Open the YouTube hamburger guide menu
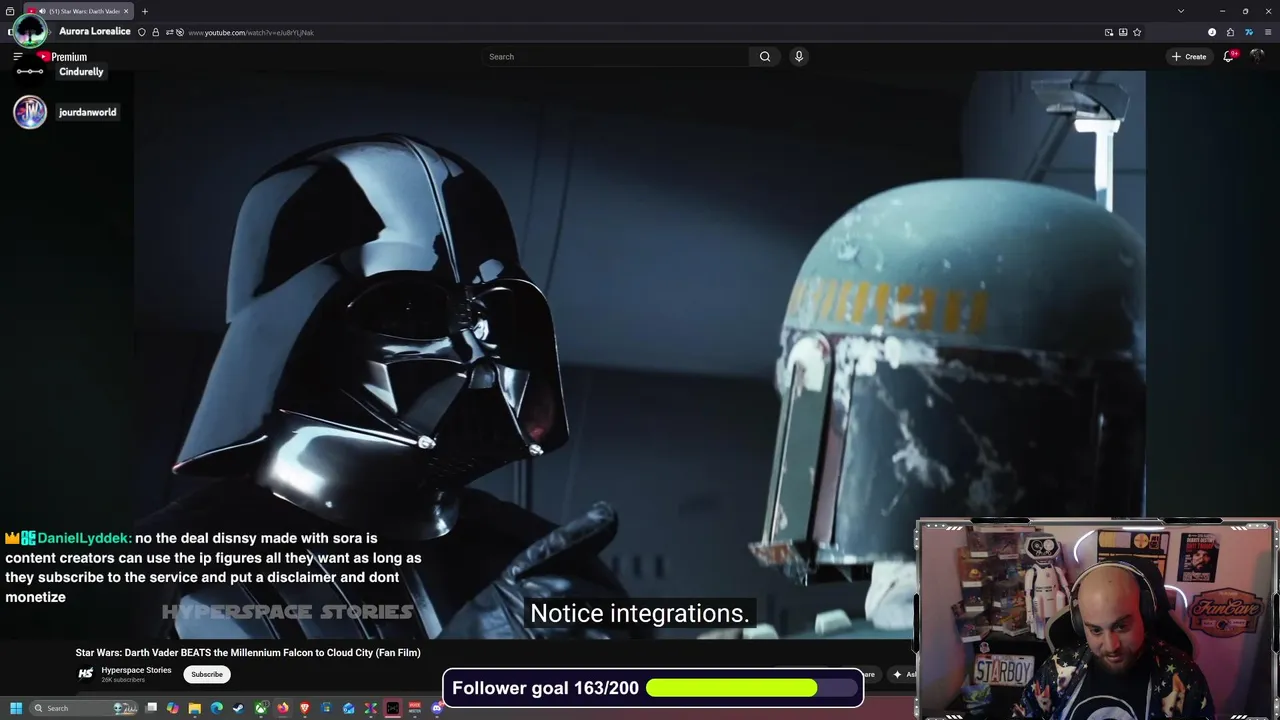Viewport: 1280px width, 720px height. [x=17, y=57]
